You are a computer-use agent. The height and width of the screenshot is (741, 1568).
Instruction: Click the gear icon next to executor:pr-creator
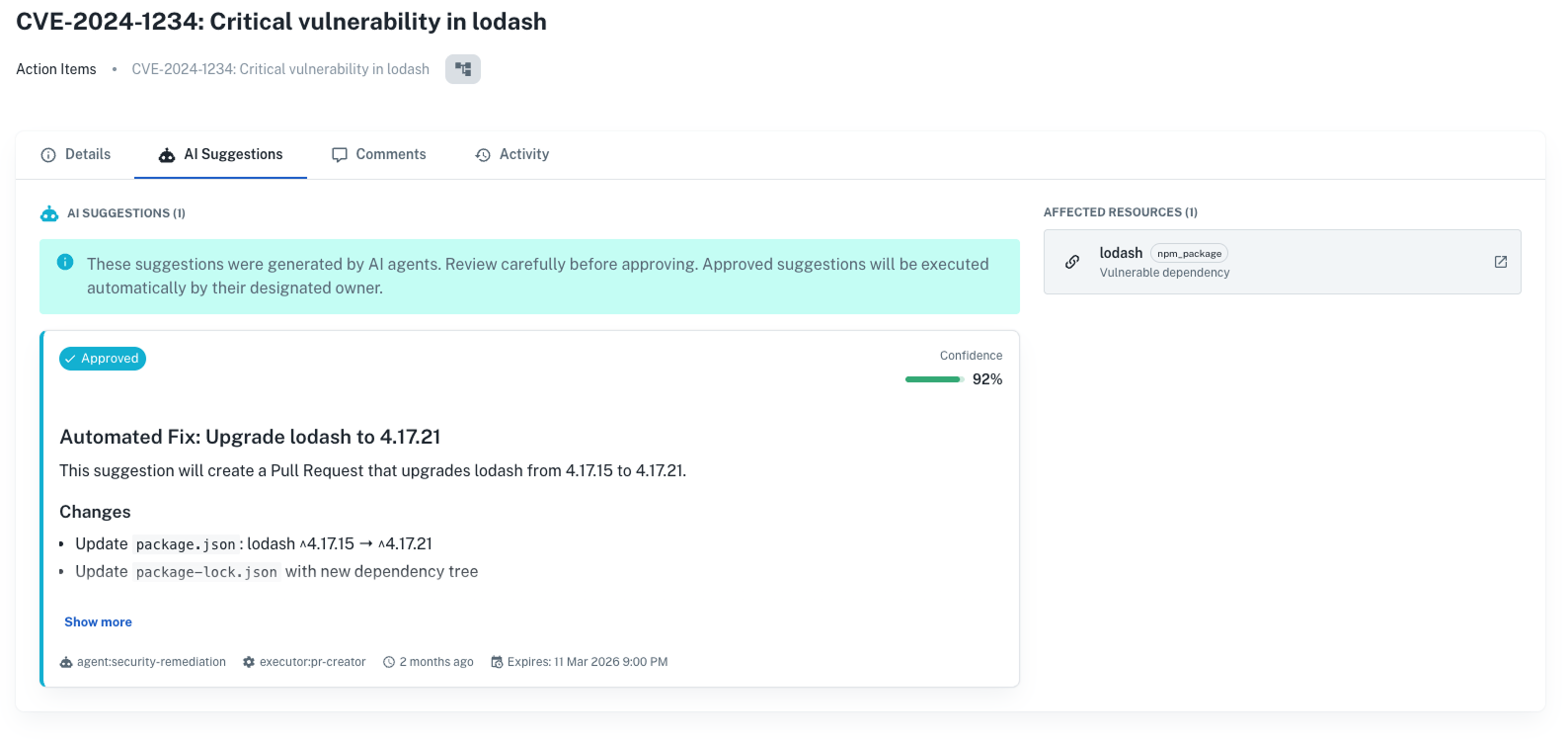(x=248, y=662)
